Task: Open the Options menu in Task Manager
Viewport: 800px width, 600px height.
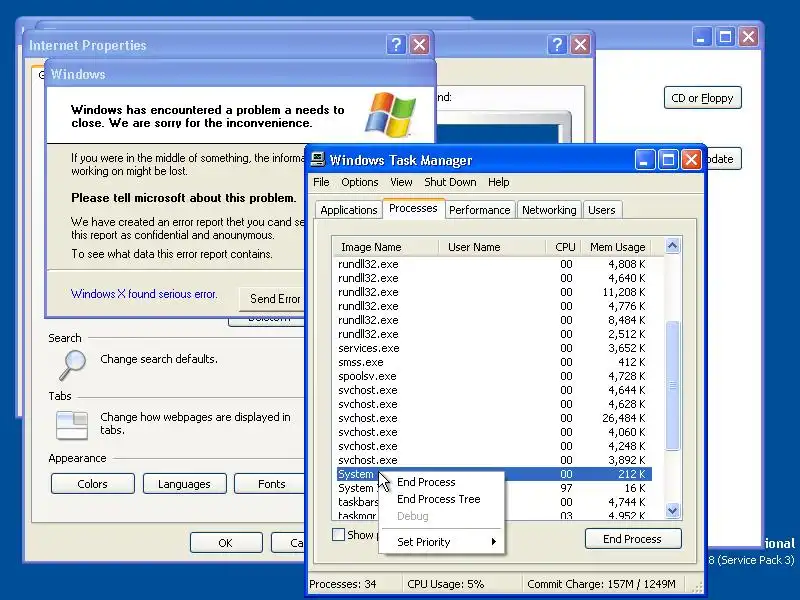Action: [360, 182]
